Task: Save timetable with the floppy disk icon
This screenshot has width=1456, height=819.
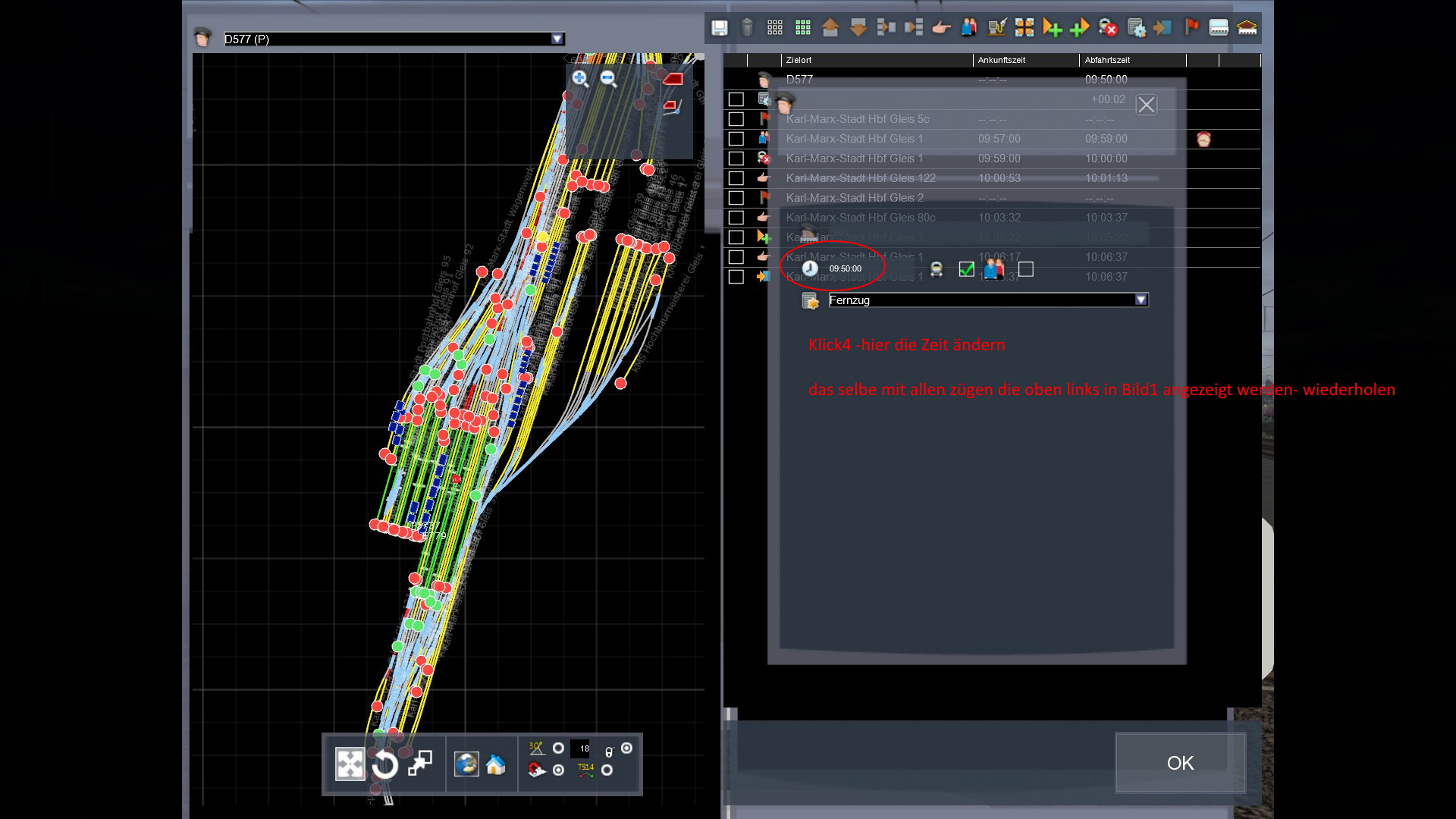Action: 719,28
